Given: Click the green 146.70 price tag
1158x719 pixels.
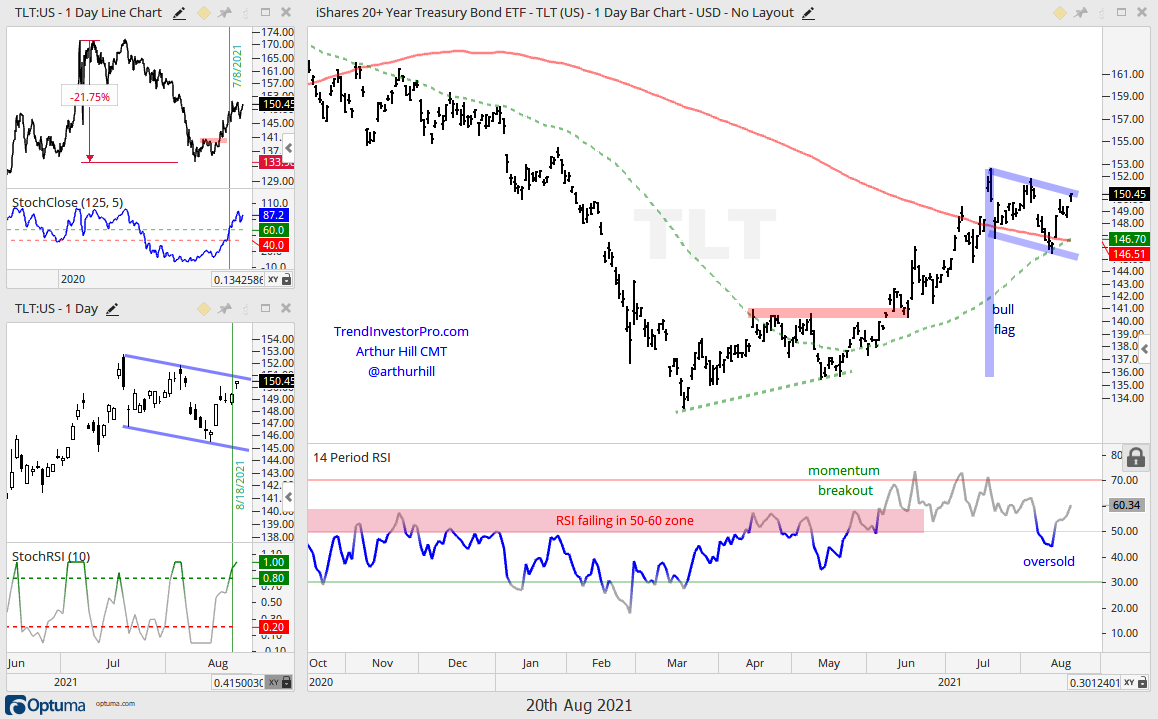Looking at the screenshot, I should point(1129,239).
